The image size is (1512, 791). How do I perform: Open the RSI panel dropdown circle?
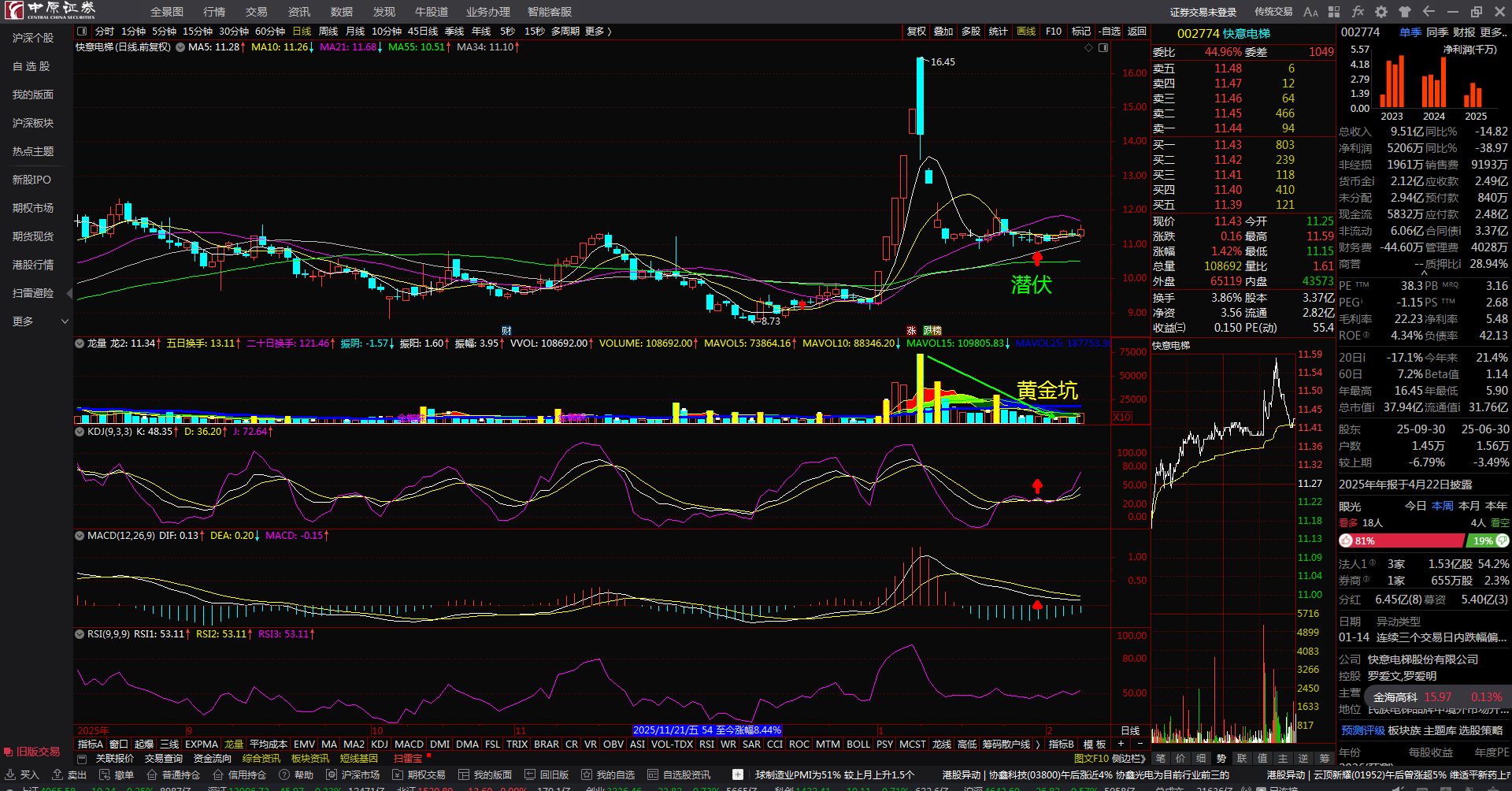(x=80, y=634)
